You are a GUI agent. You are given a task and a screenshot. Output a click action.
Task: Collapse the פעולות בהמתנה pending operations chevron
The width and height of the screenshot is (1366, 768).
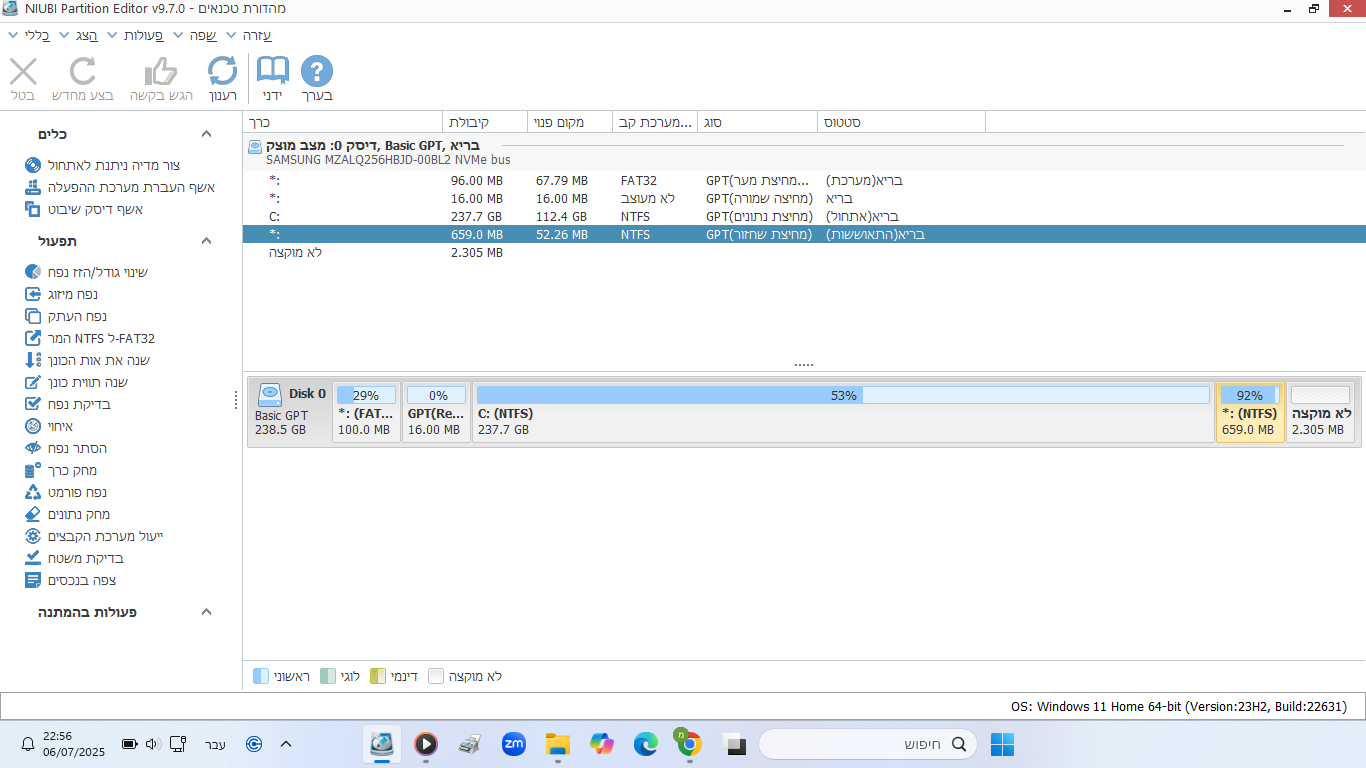[207, 612]
